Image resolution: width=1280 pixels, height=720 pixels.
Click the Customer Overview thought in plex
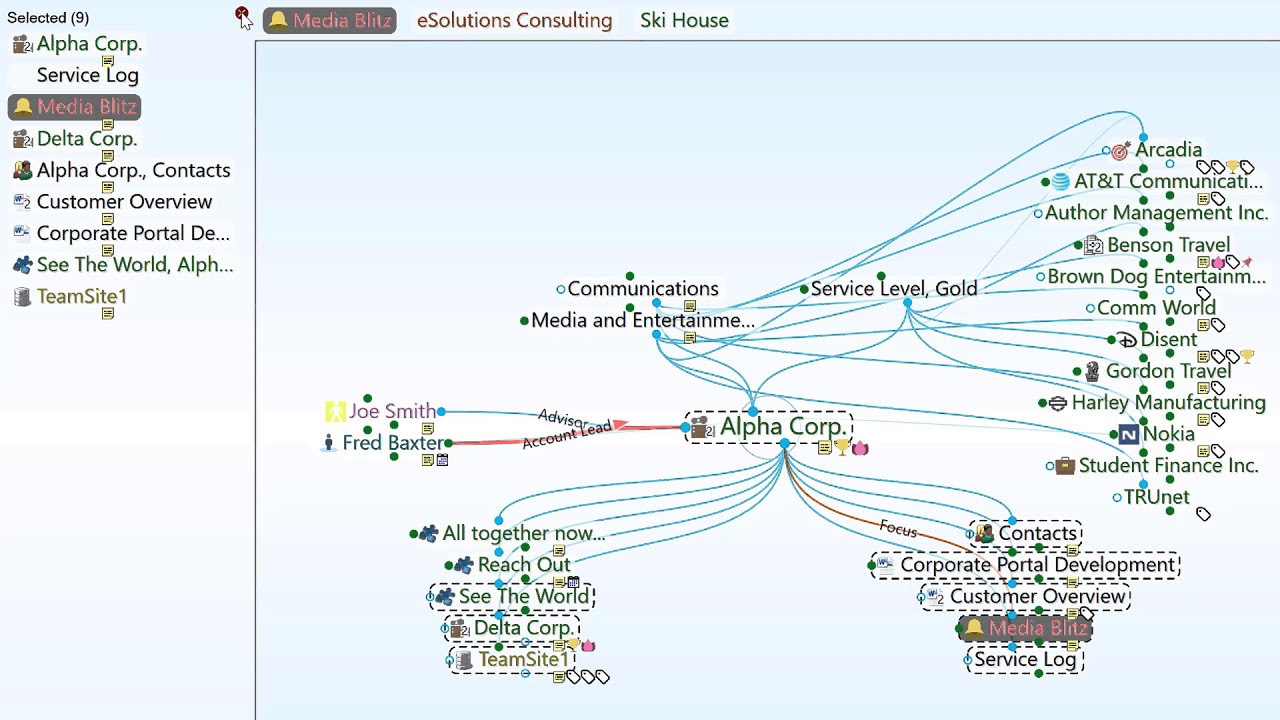point(1038,597)
